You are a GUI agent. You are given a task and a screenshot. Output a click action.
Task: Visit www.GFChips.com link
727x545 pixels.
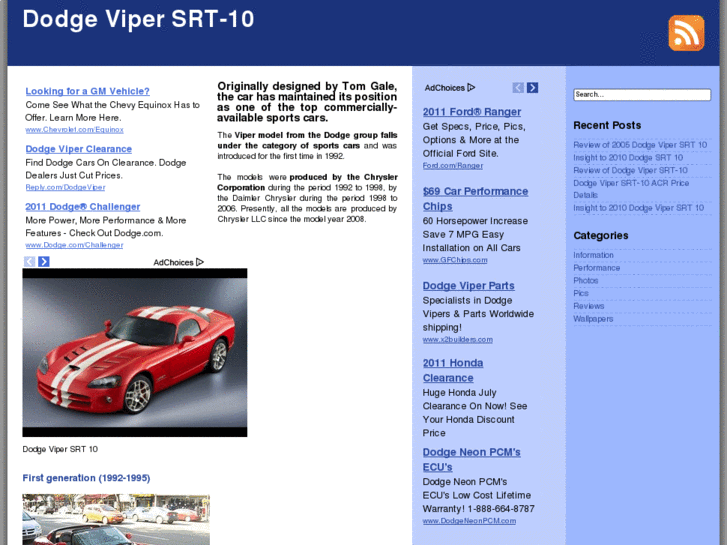(x=455, y=260)
